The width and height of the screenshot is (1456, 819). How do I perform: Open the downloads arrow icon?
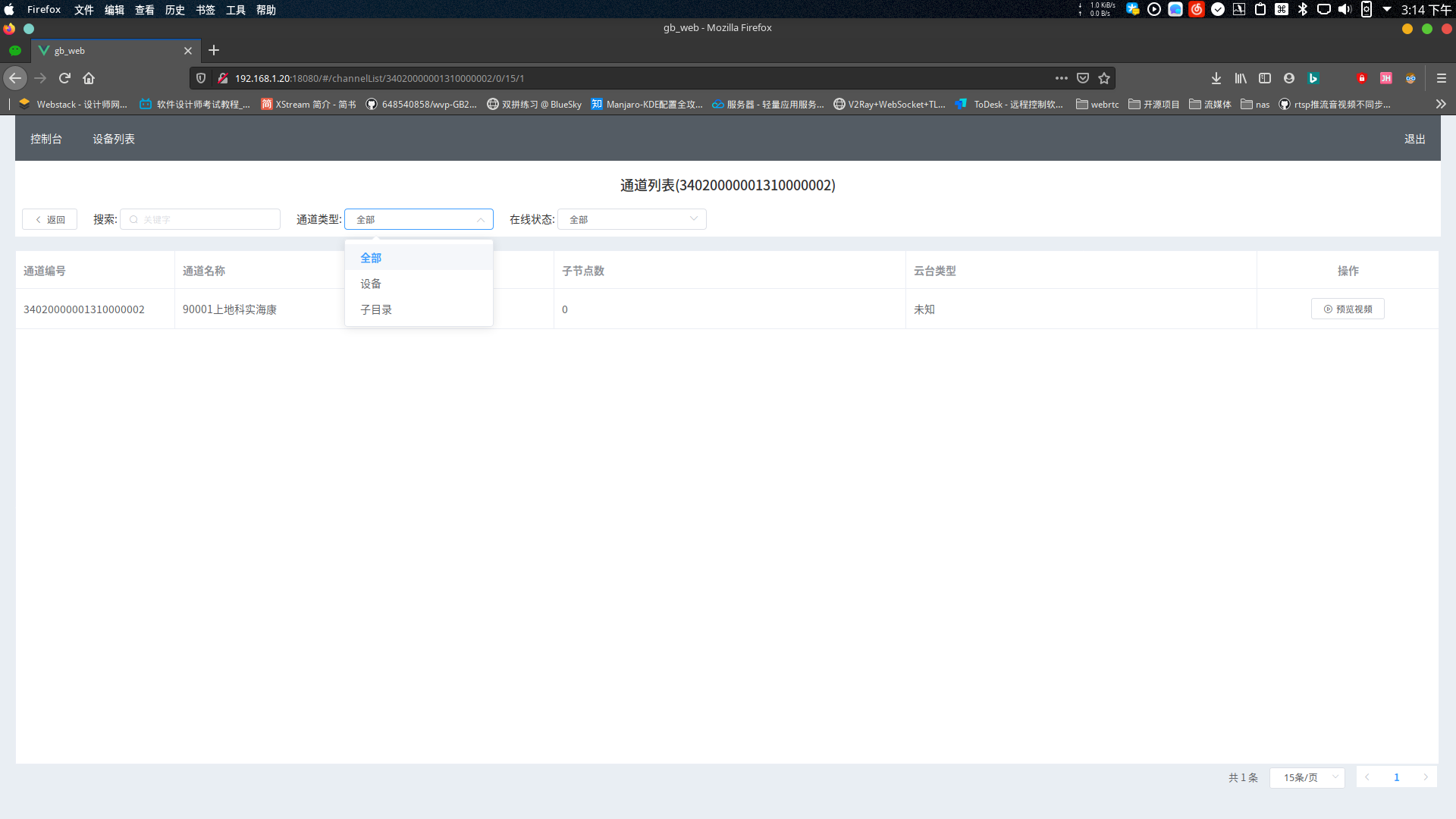(1216, 78)
